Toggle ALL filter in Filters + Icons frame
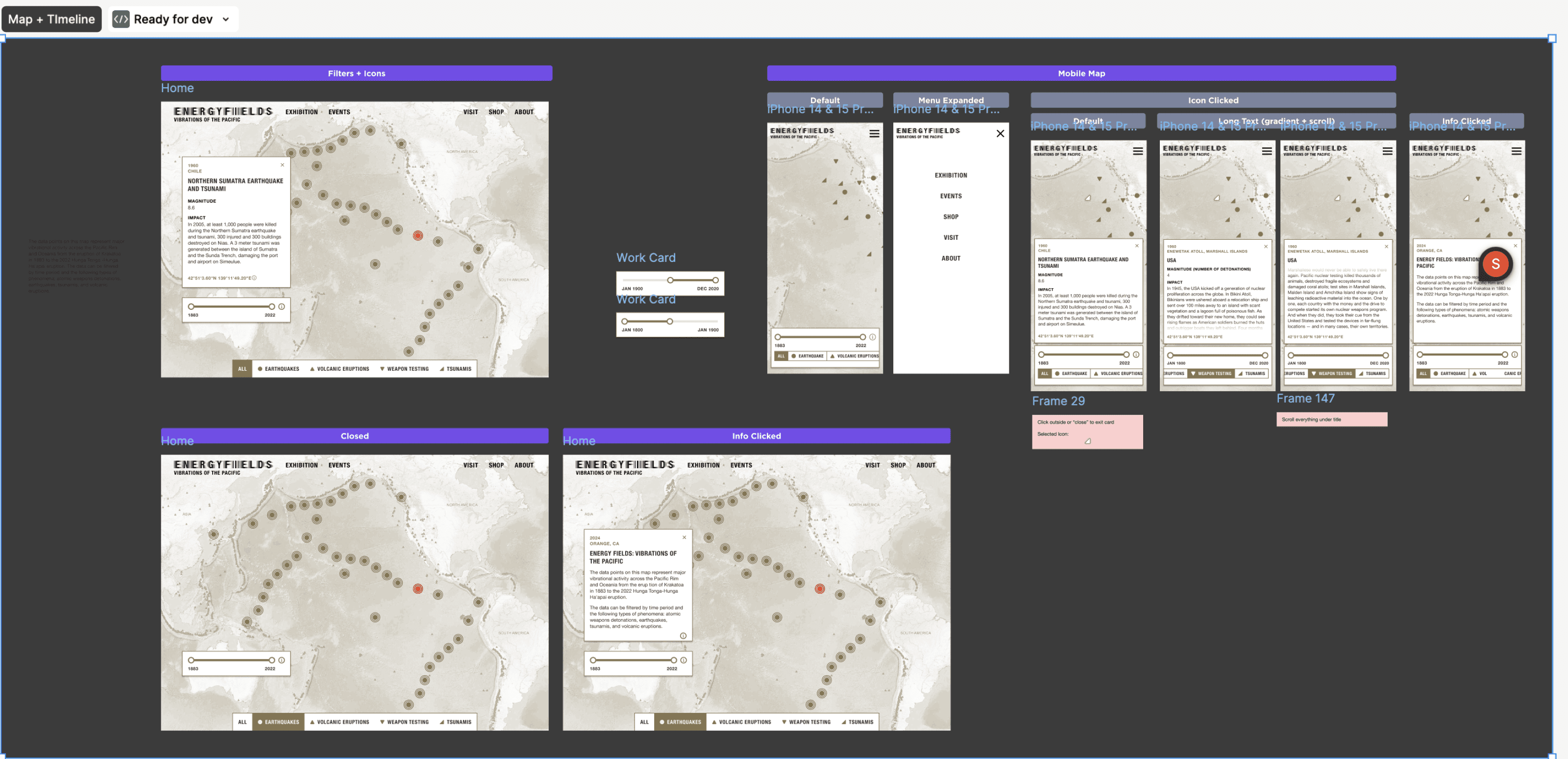 point(242,369)
